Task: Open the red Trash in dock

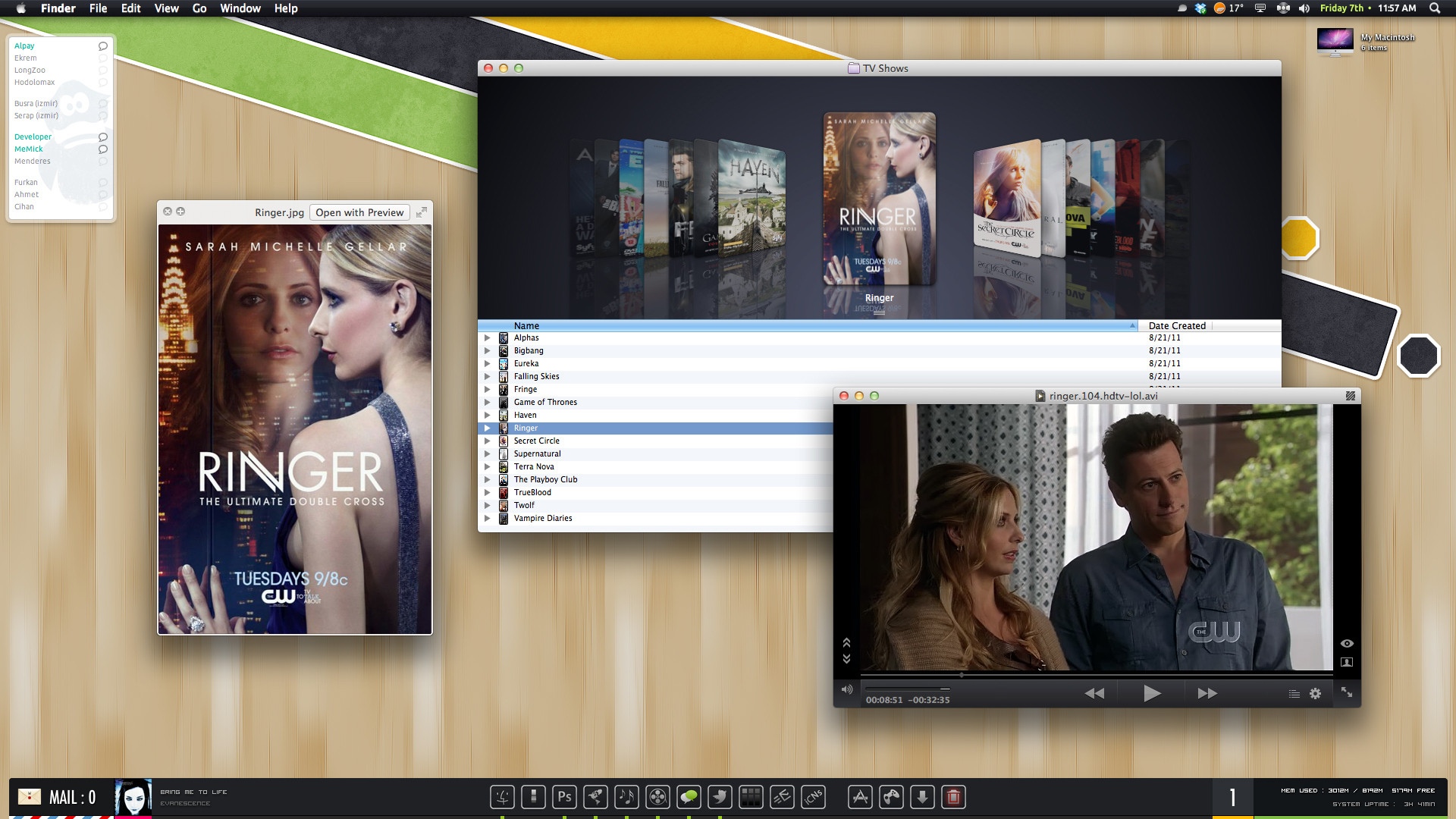Action: pyautogui.click(x=953, y=797)
